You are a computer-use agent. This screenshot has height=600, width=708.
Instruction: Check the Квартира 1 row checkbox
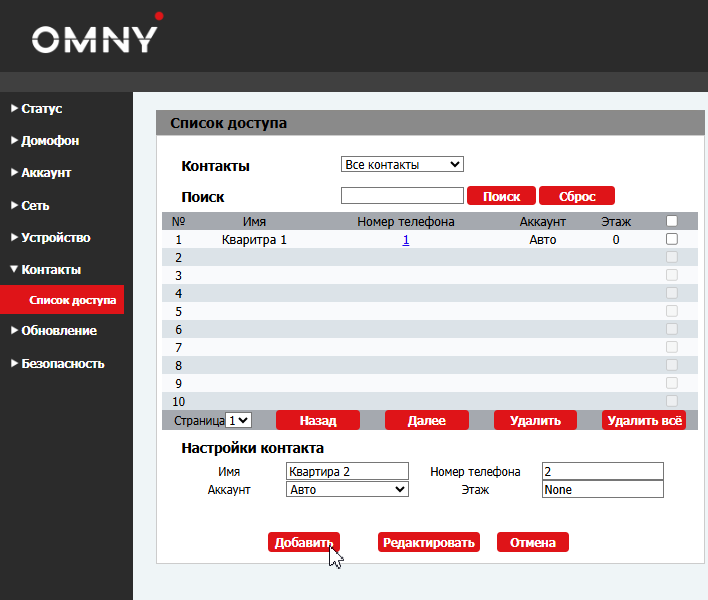click(672, 239)
